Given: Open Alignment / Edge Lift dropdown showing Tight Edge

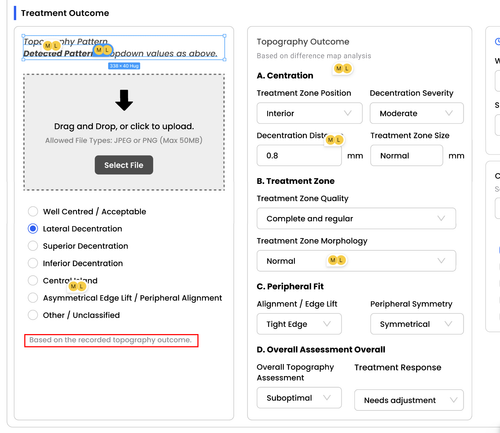Looking at the screenshot, I should [299, 324].
